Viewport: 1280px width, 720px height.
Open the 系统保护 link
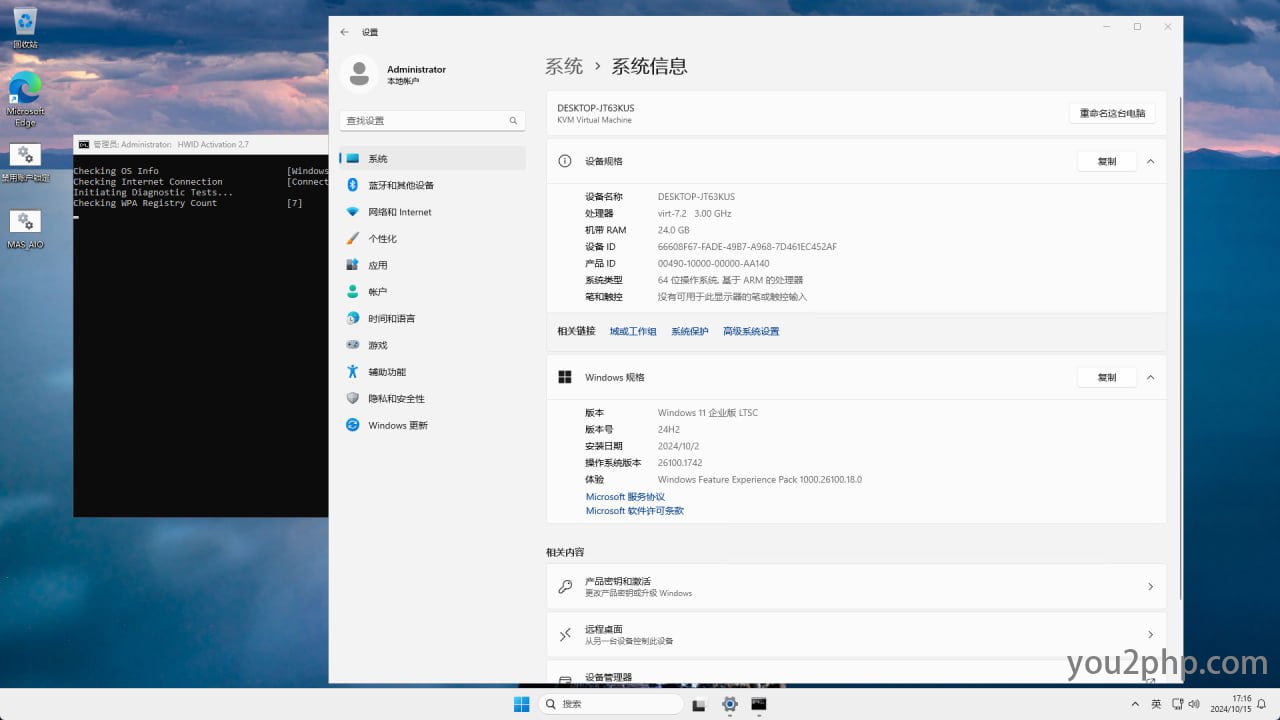pyautogui.click(x=690, y=331)
